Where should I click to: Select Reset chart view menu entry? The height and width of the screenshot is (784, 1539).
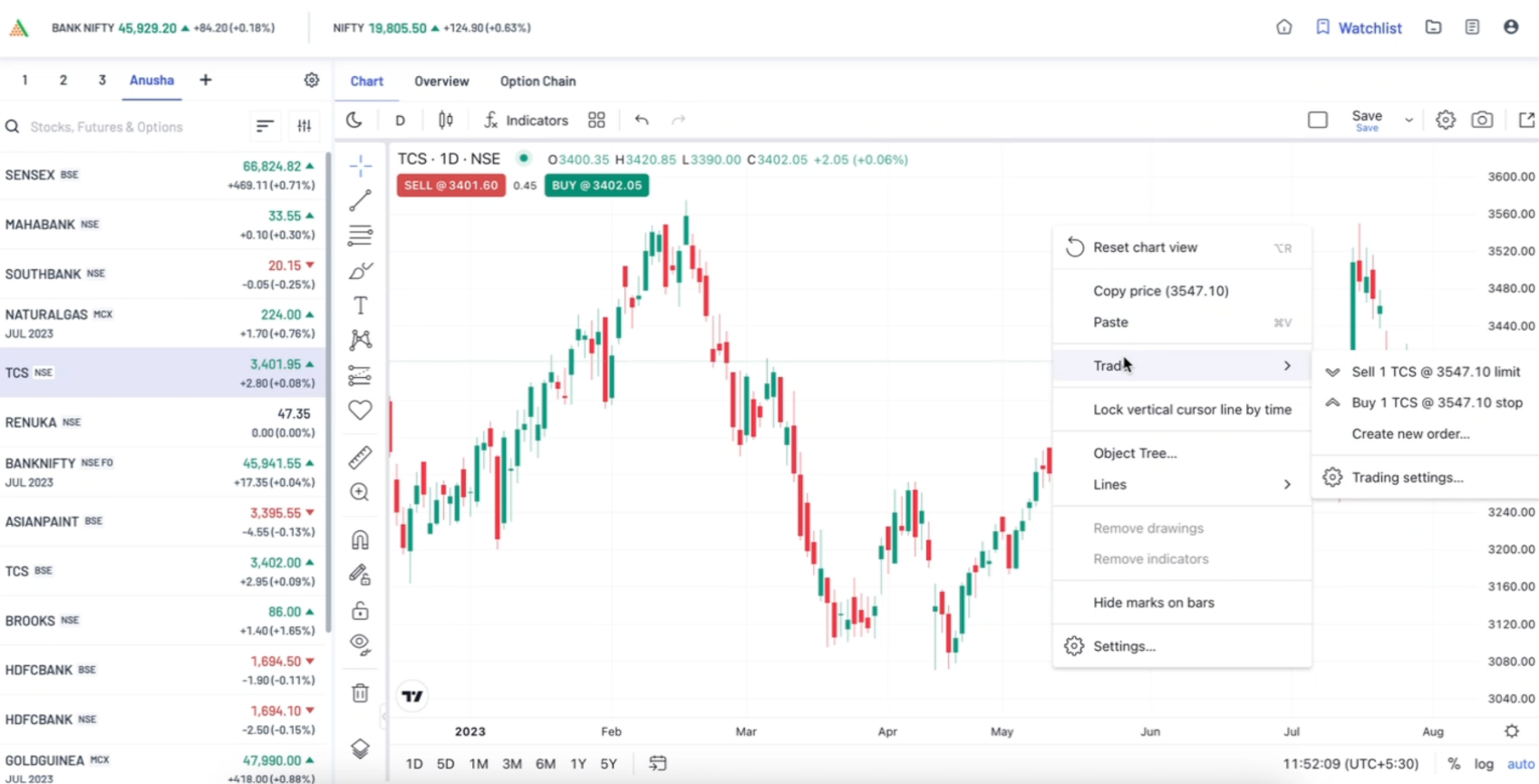coord(1145,247)
